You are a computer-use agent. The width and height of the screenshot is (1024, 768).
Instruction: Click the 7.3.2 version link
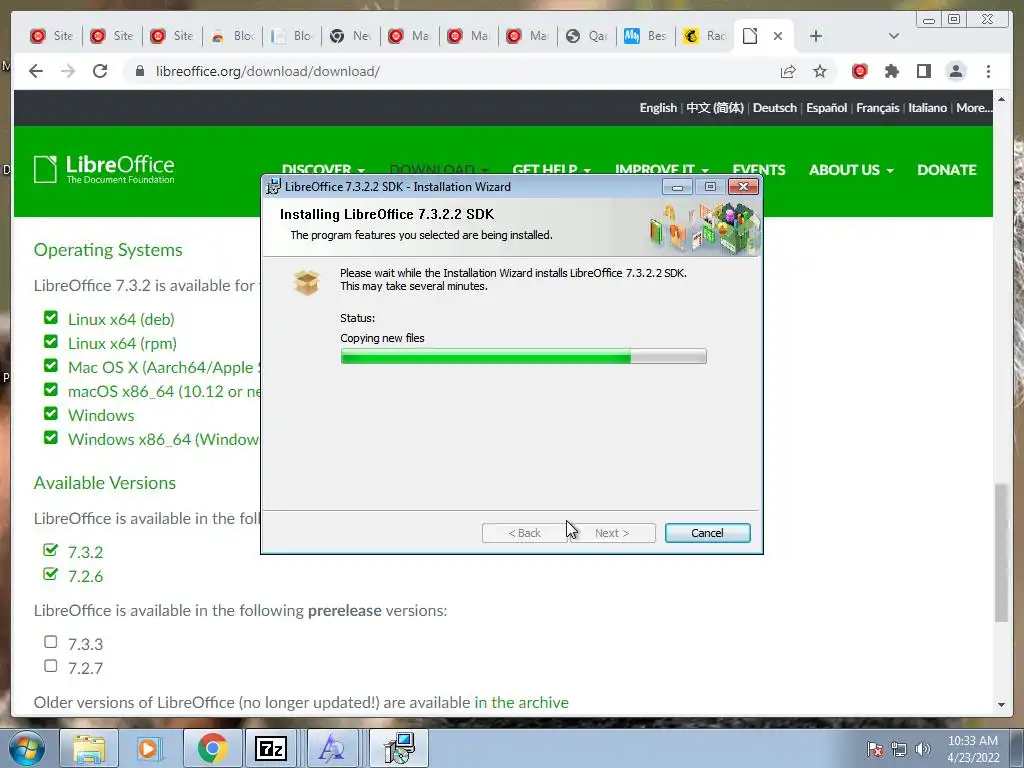86,552
